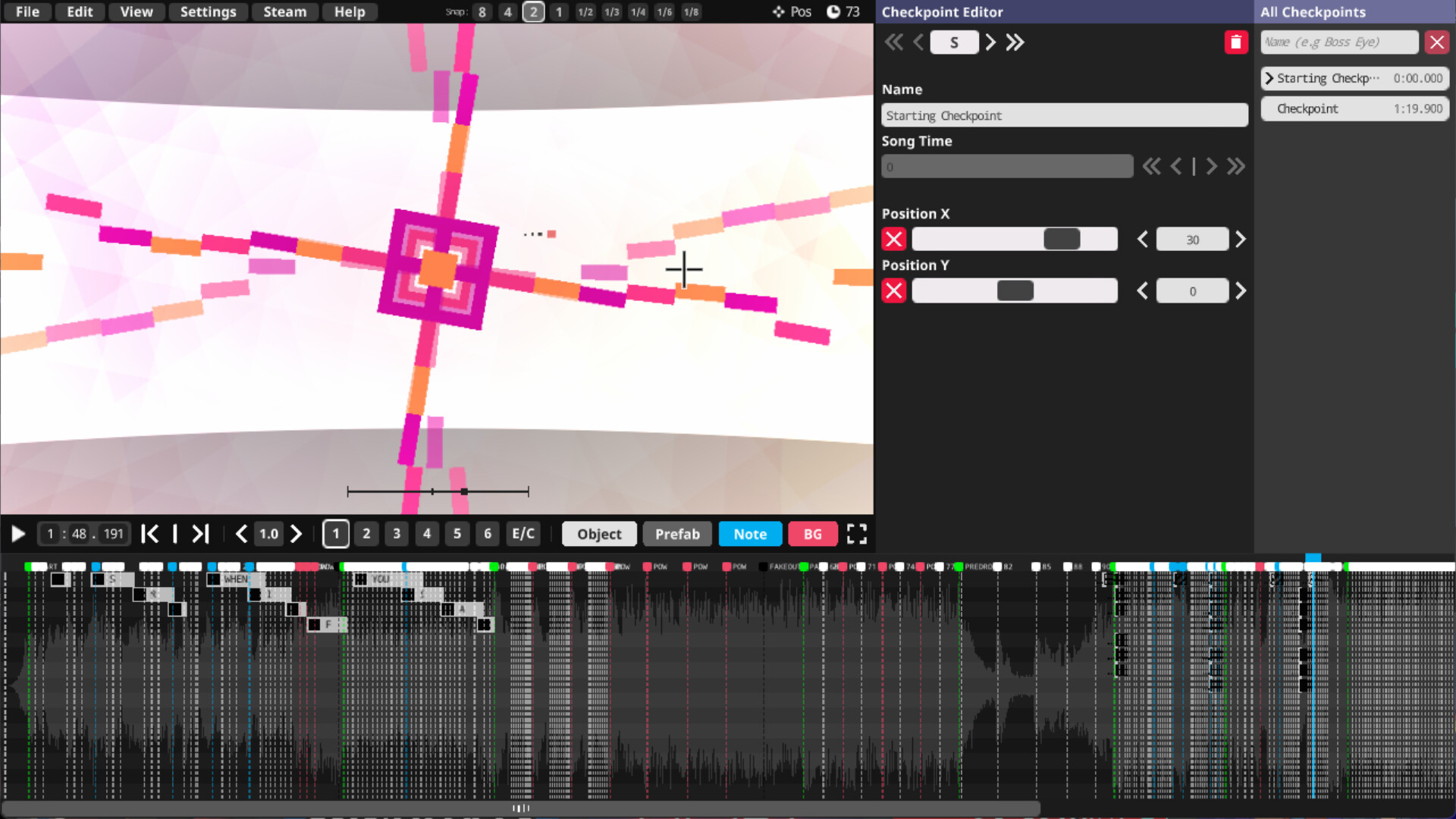This screenshot has width=1456, height=819.
Task: Set snap value to 1/3
Action: [x=612, y=12]
